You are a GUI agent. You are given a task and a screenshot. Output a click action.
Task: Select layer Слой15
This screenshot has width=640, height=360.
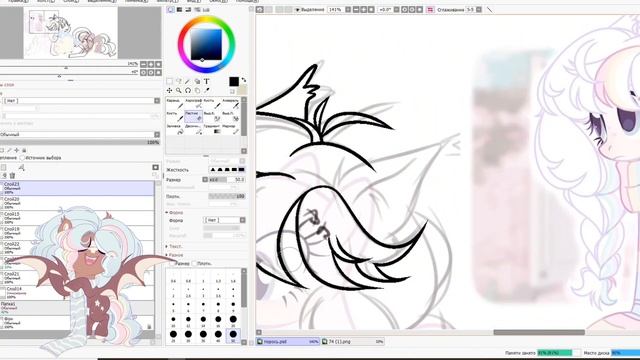[x=78, y=218]
